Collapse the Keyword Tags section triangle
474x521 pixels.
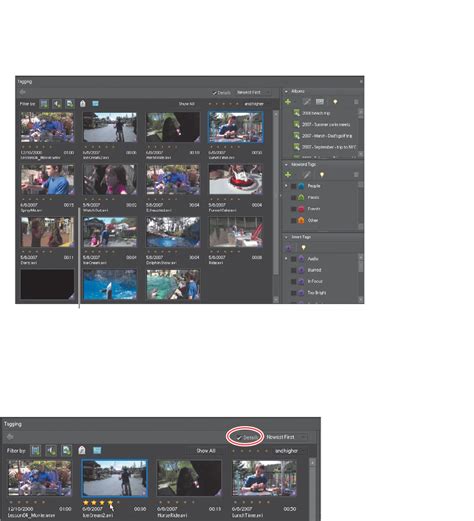[x=286, y=164]
